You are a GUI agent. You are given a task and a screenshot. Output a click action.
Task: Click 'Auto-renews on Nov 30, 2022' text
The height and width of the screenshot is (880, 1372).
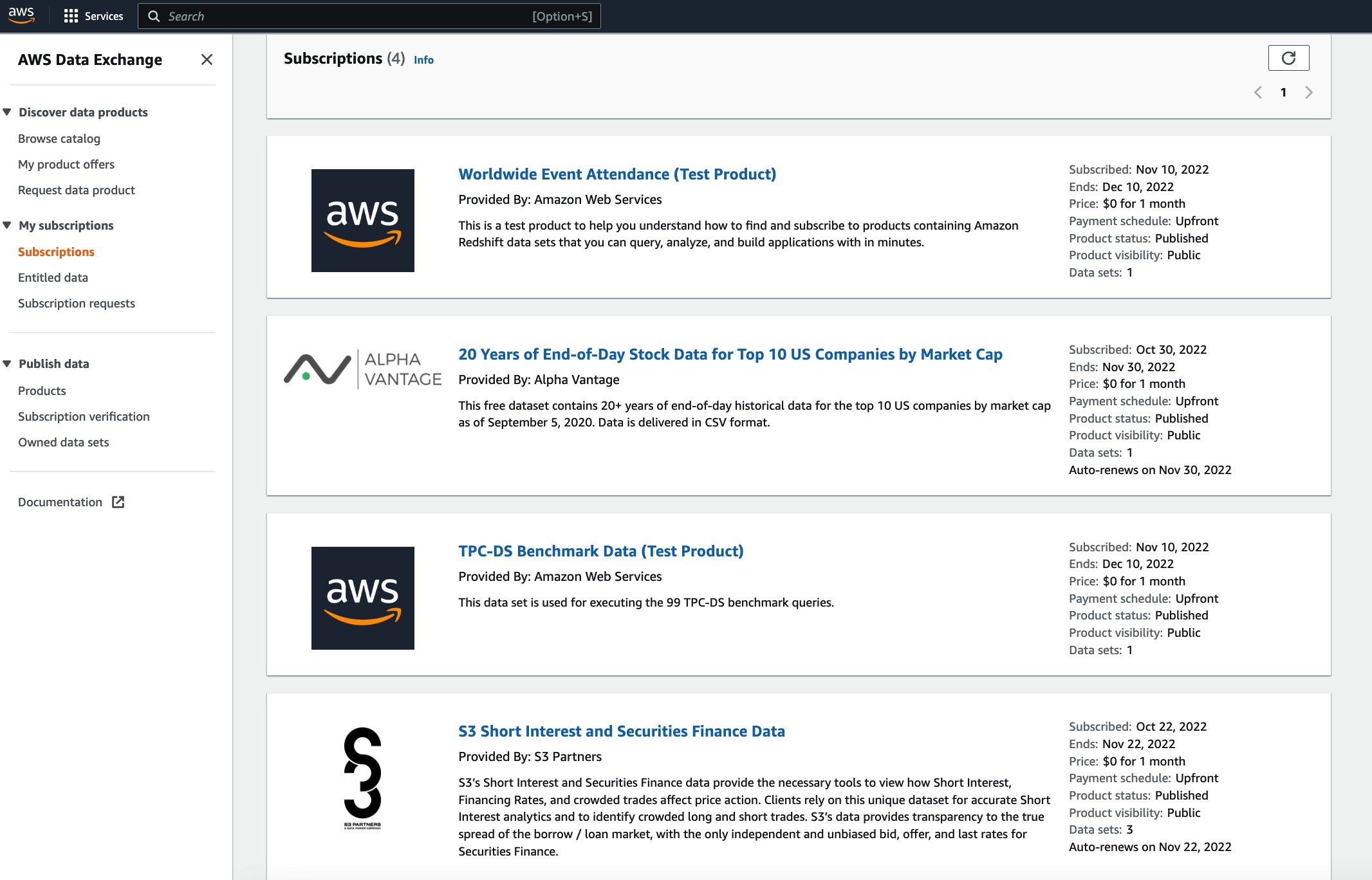coord(1150,470)
